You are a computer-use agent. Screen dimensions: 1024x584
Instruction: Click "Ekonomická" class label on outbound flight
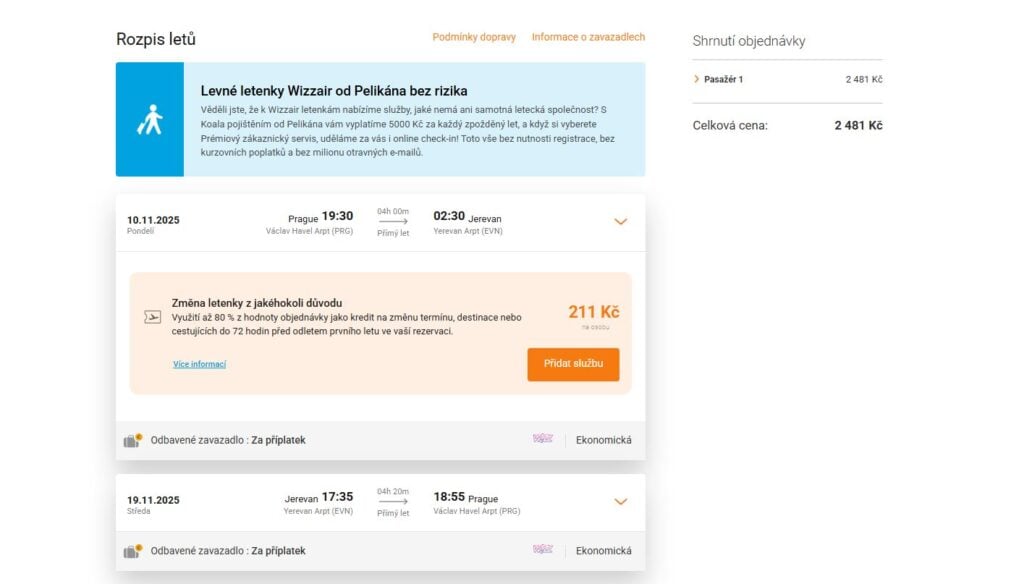tap(603, 440)
